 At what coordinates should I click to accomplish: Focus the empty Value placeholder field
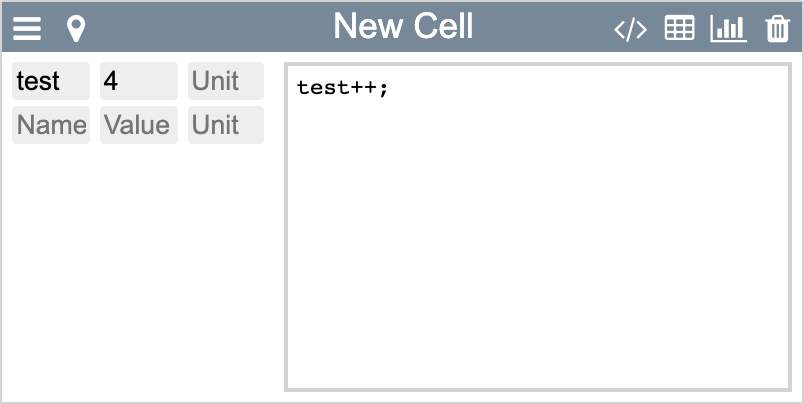[x=138, y=125]
